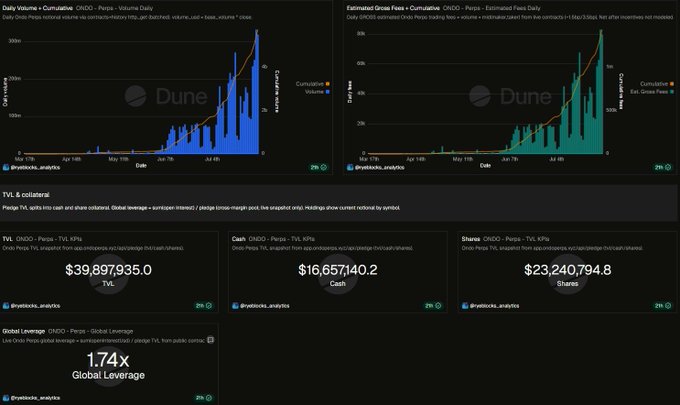Visit @ryeblocks_analytics profile from the Cash card

point(265,306)
